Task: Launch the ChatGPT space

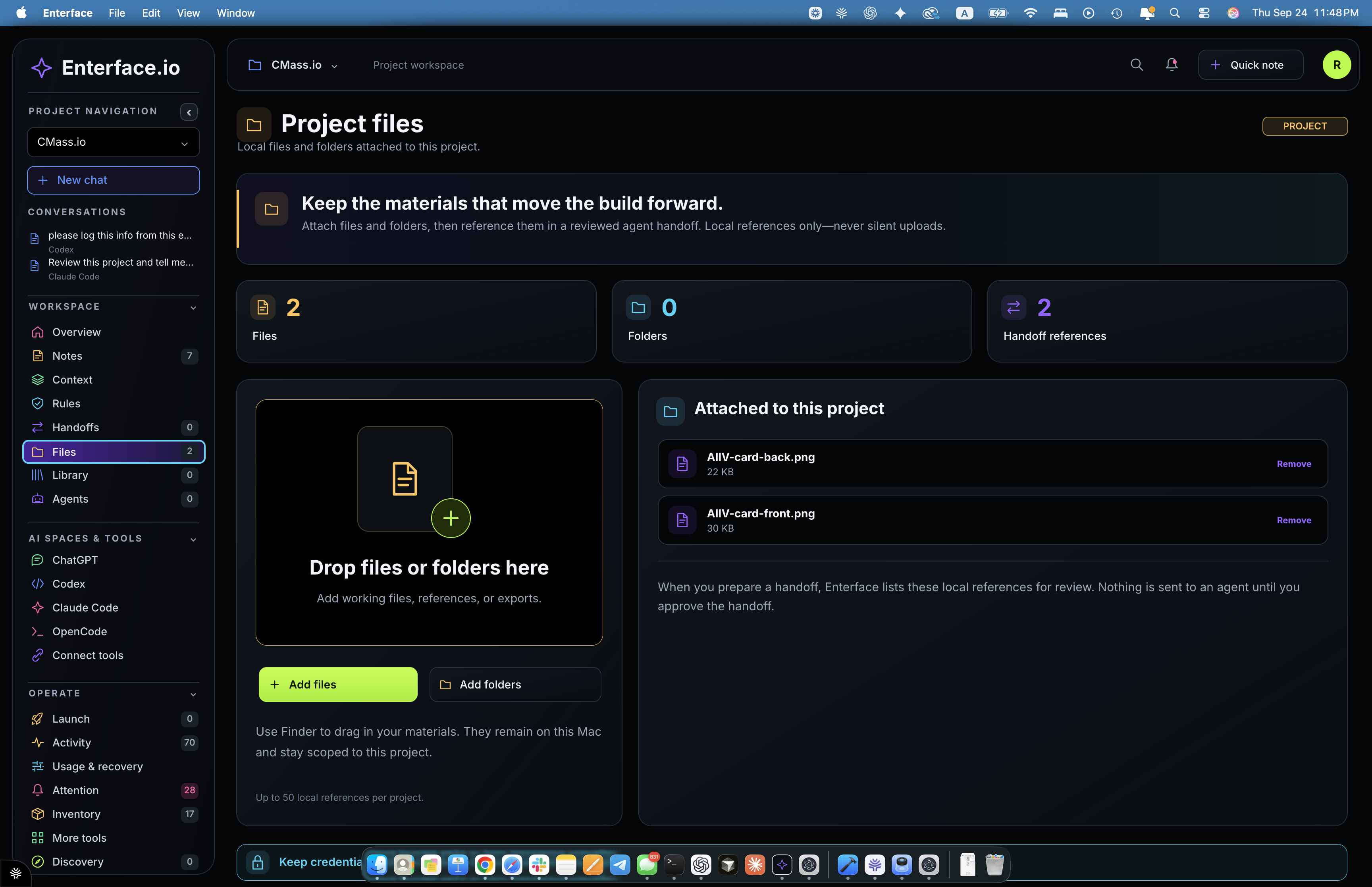Action: (x=114, y=560)
